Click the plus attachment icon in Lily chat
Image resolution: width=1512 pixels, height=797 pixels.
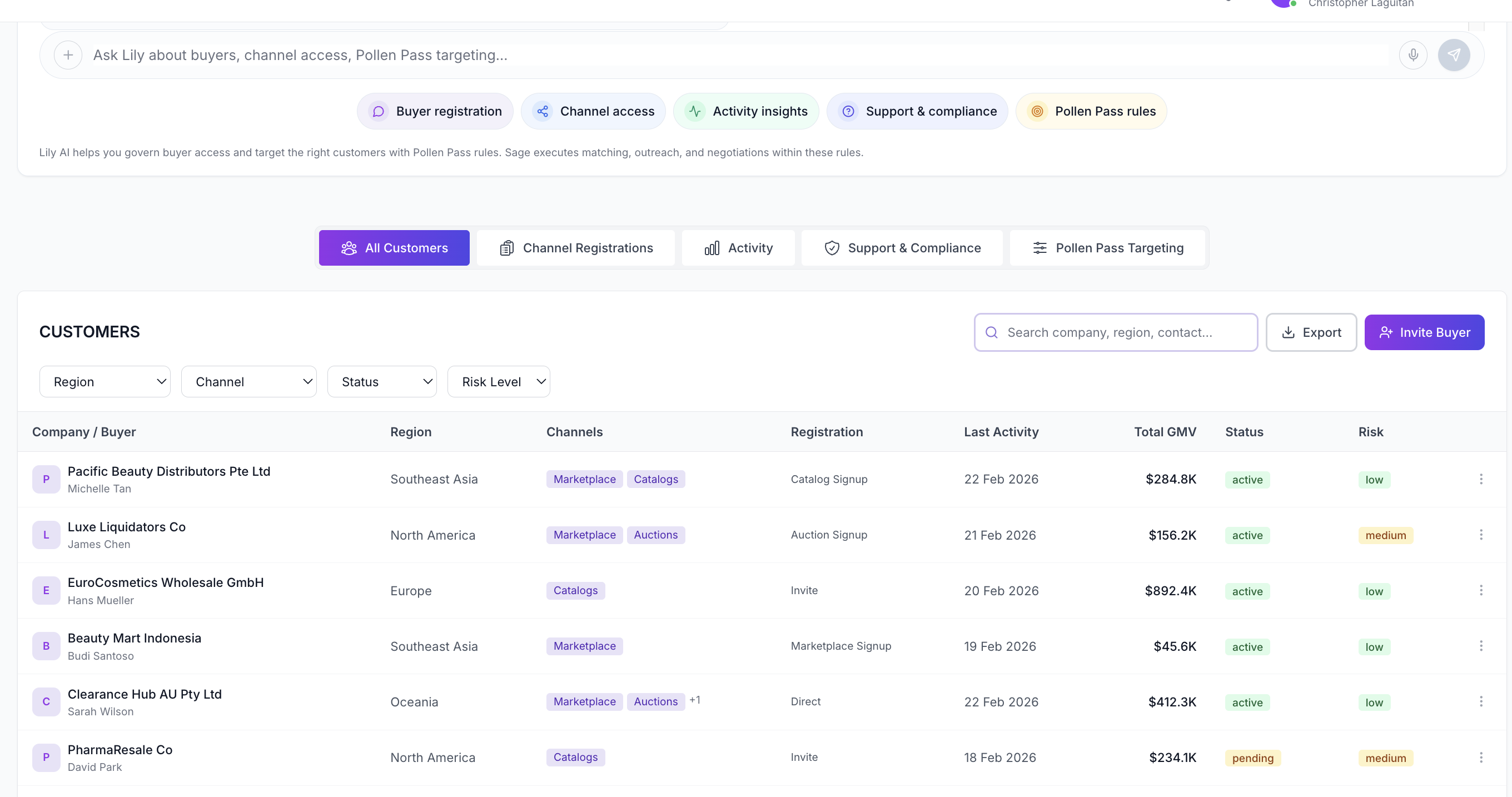(x=68, y=55)
